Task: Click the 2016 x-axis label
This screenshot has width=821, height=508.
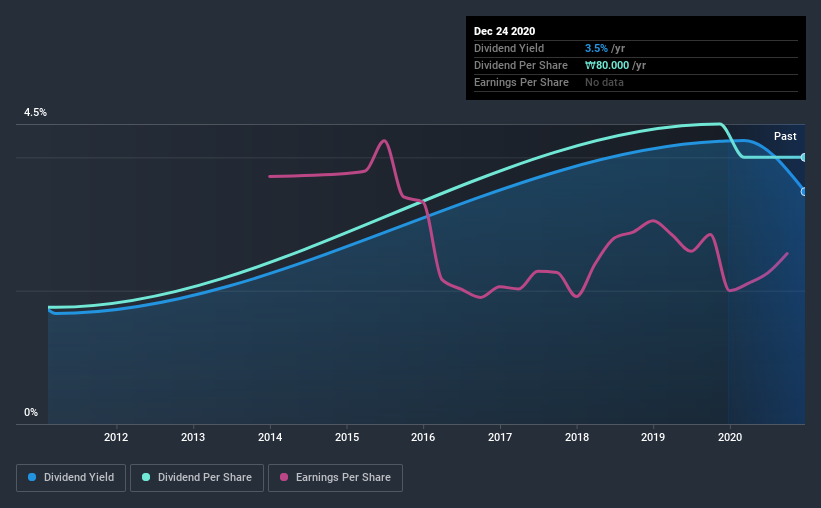Action: point(423,437)
